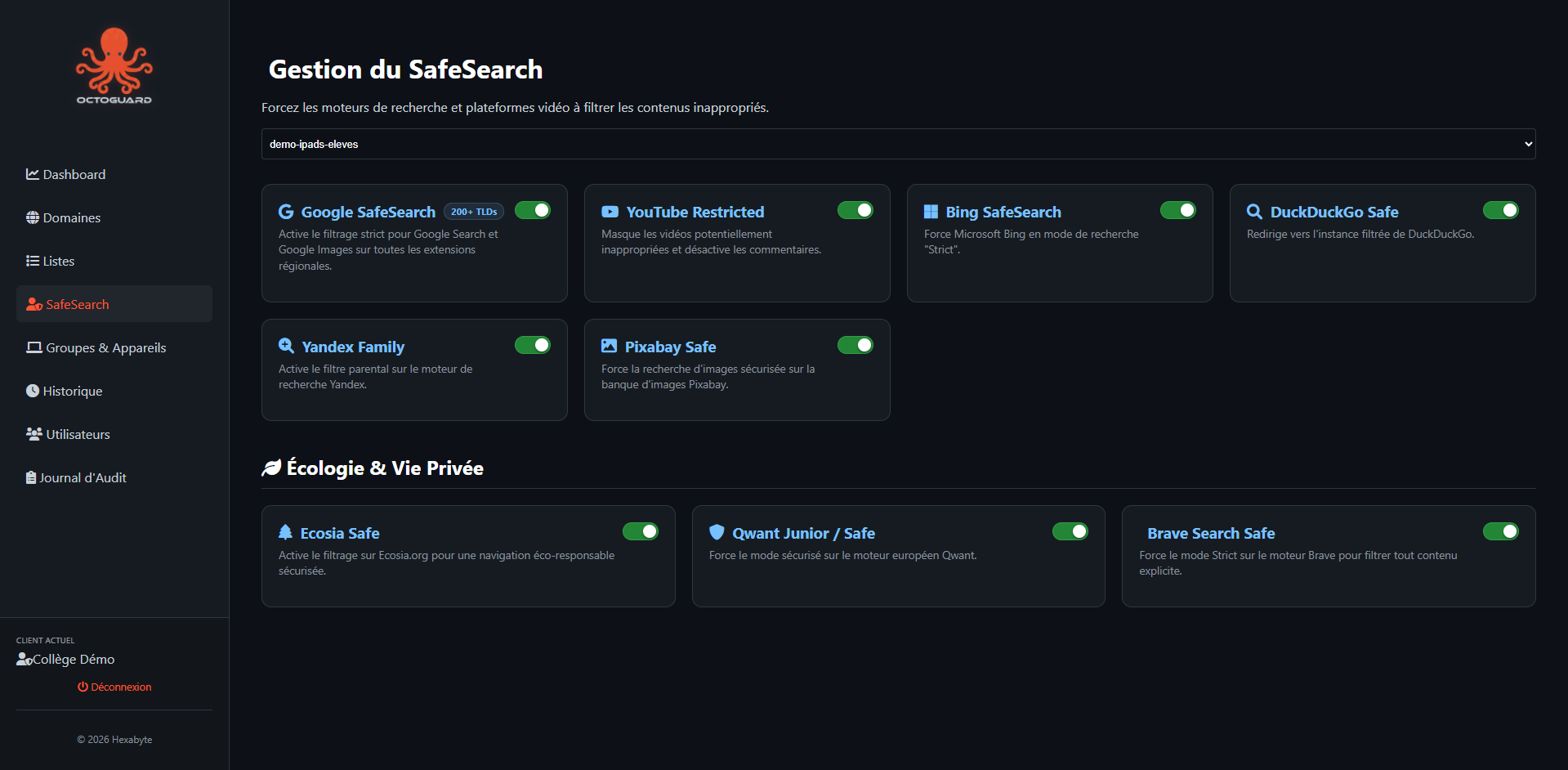
Task: Click the Yandex search icon
Action: point(286,346)
